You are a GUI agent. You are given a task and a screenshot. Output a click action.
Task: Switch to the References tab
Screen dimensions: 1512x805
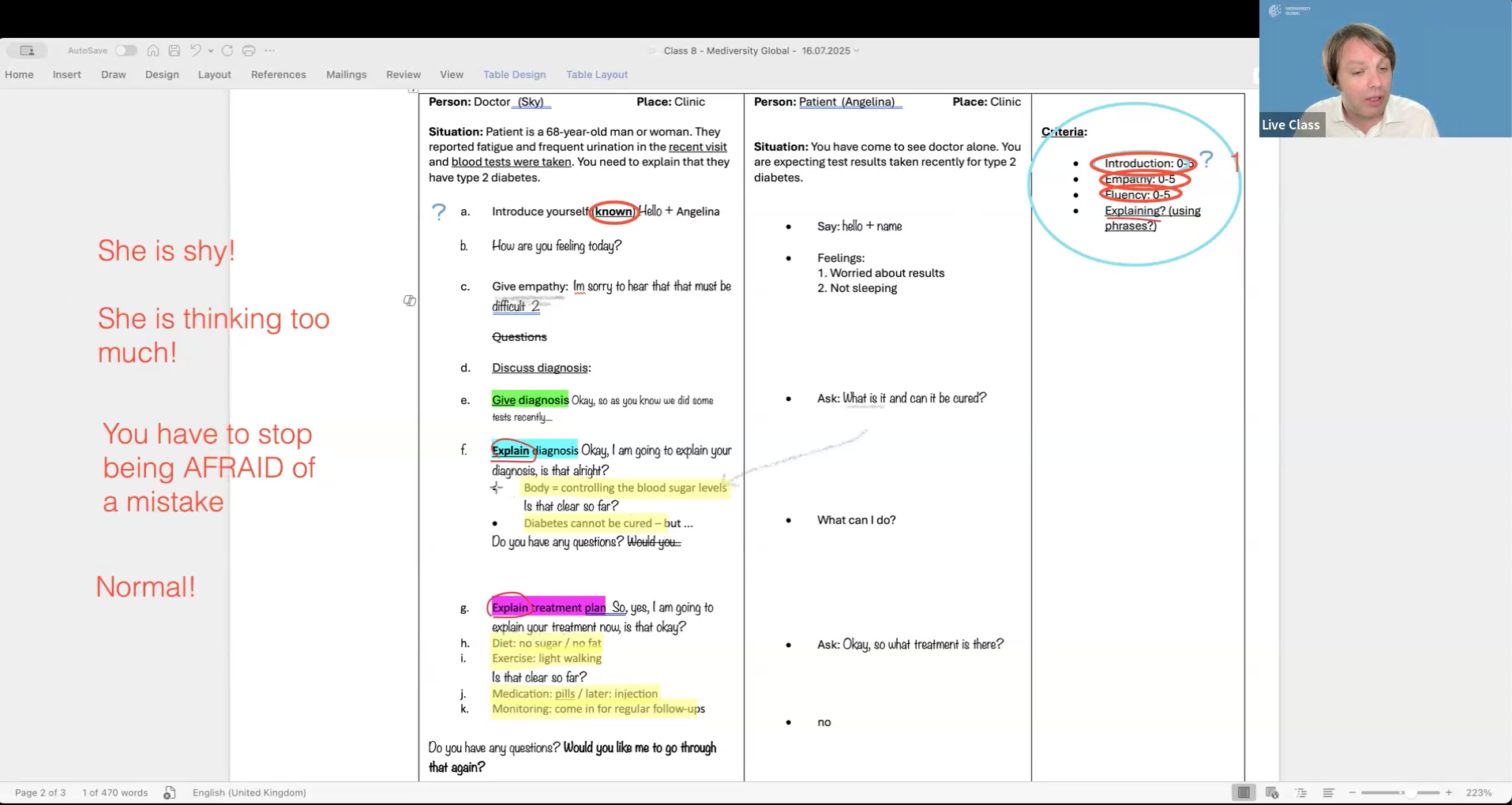pyautogui.click(x=278, y=74)
